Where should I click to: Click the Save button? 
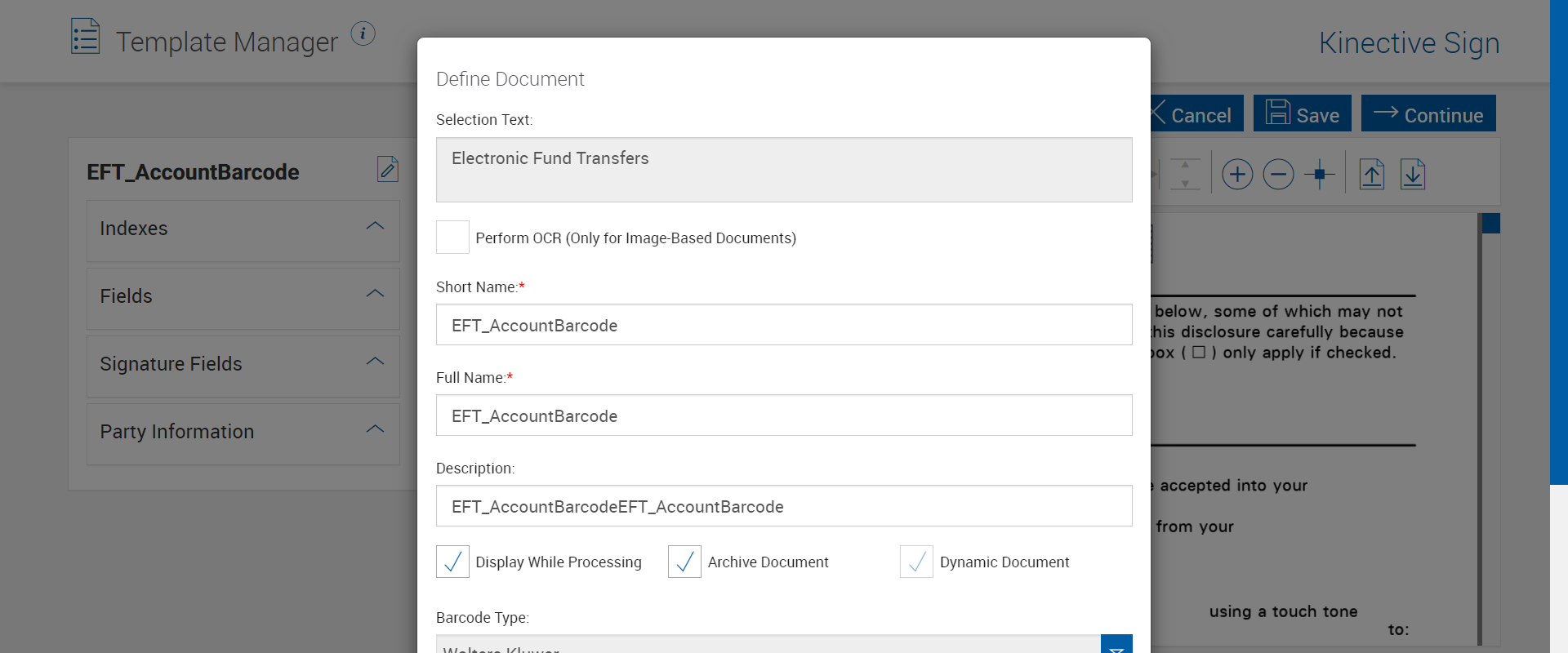click(x=1303, y=113)
